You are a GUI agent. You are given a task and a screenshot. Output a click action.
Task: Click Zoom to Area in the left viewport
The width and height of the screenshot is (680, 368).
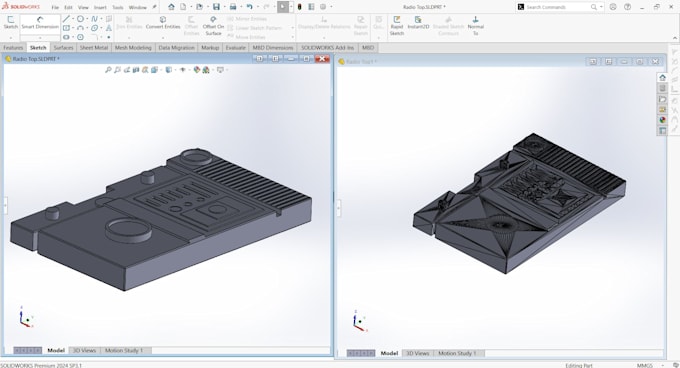click(117, 70)
